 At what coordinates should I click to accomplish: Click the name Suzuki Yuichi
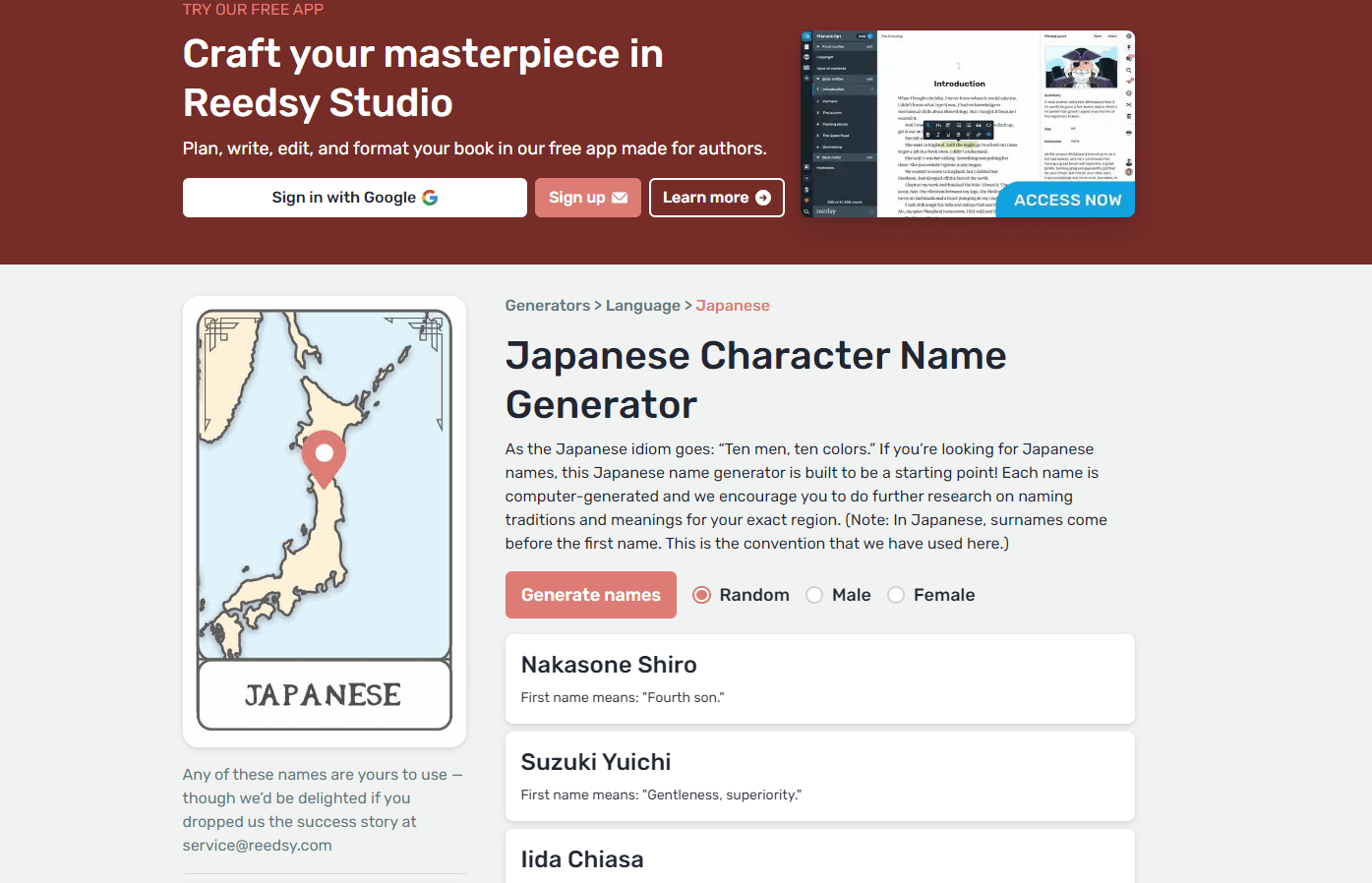(x=596, y=762)
